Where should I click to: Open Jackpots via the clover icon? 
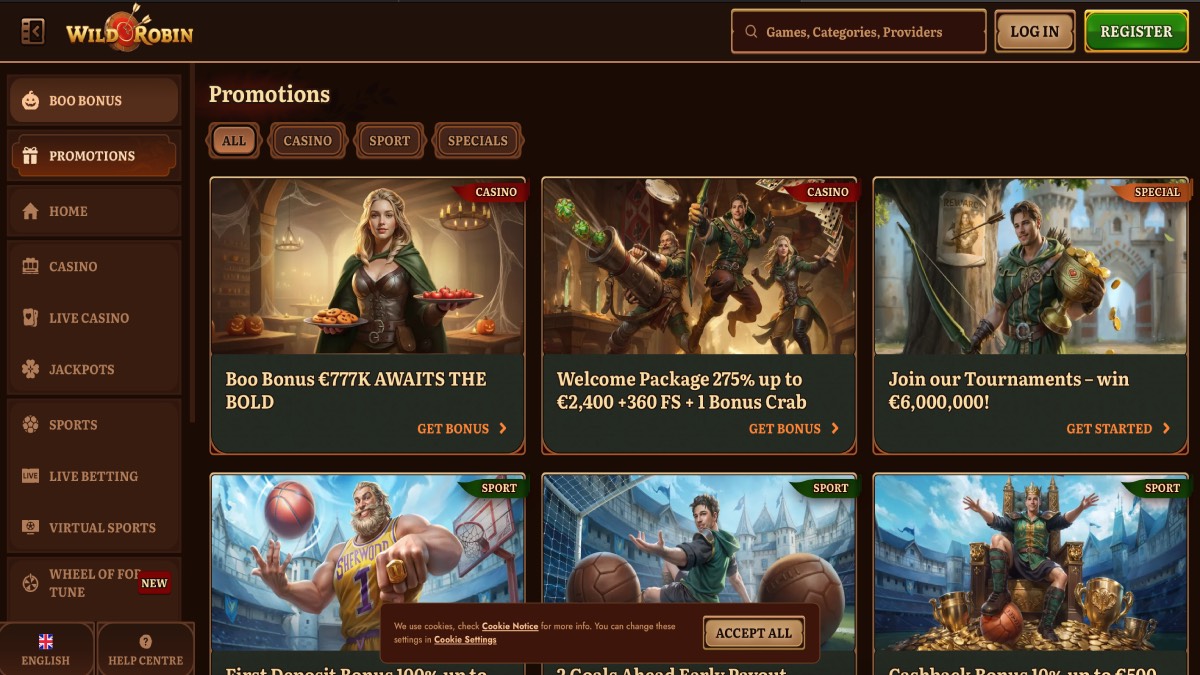30,369
